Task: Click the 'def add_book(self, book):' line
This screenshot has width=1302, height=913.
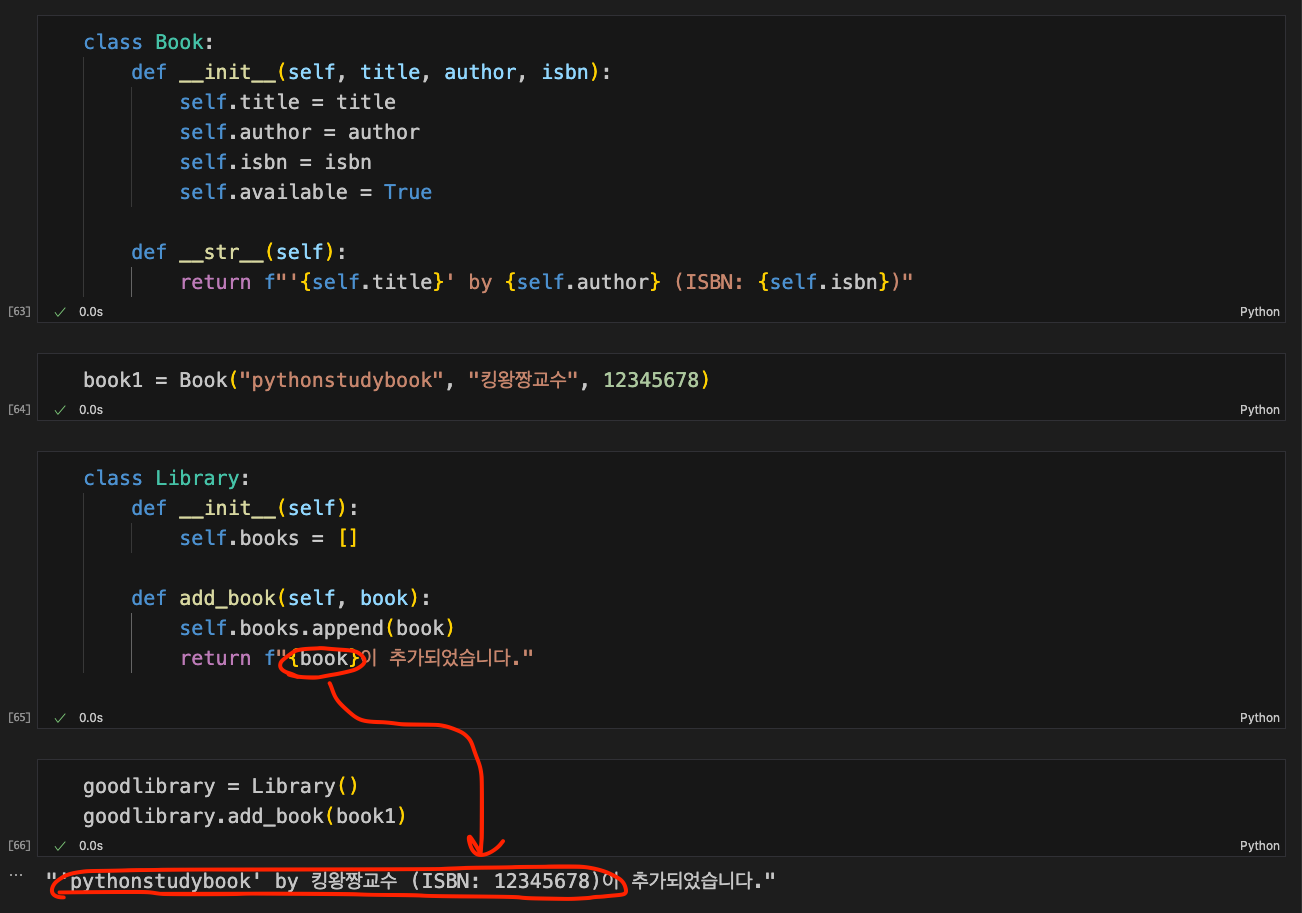Action: coord(281,598)
